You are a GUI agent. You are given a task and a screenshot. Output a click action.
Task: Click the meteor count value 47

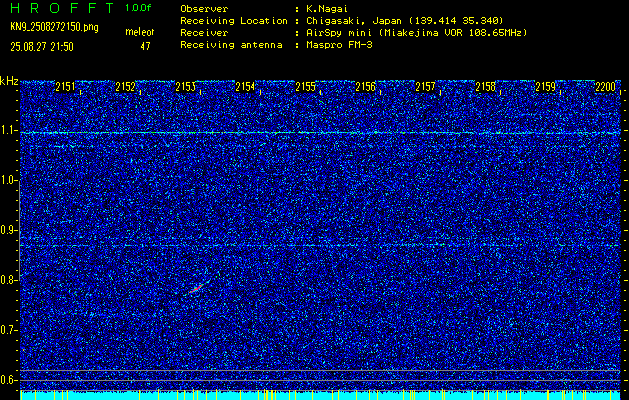tap(145, 46)
